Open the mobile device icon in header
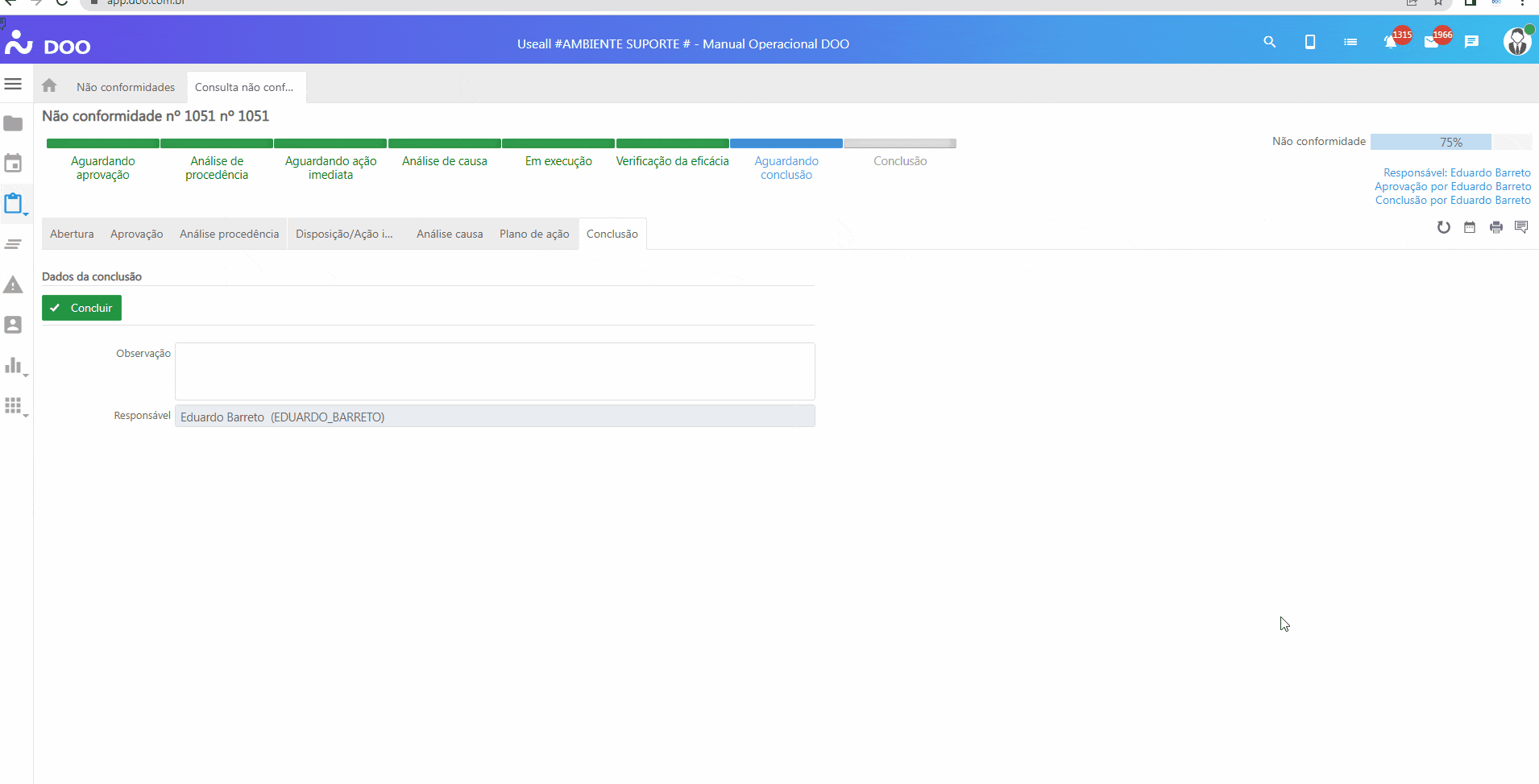Viewport: 1539px width, 784px height. tap(1309, 42)
